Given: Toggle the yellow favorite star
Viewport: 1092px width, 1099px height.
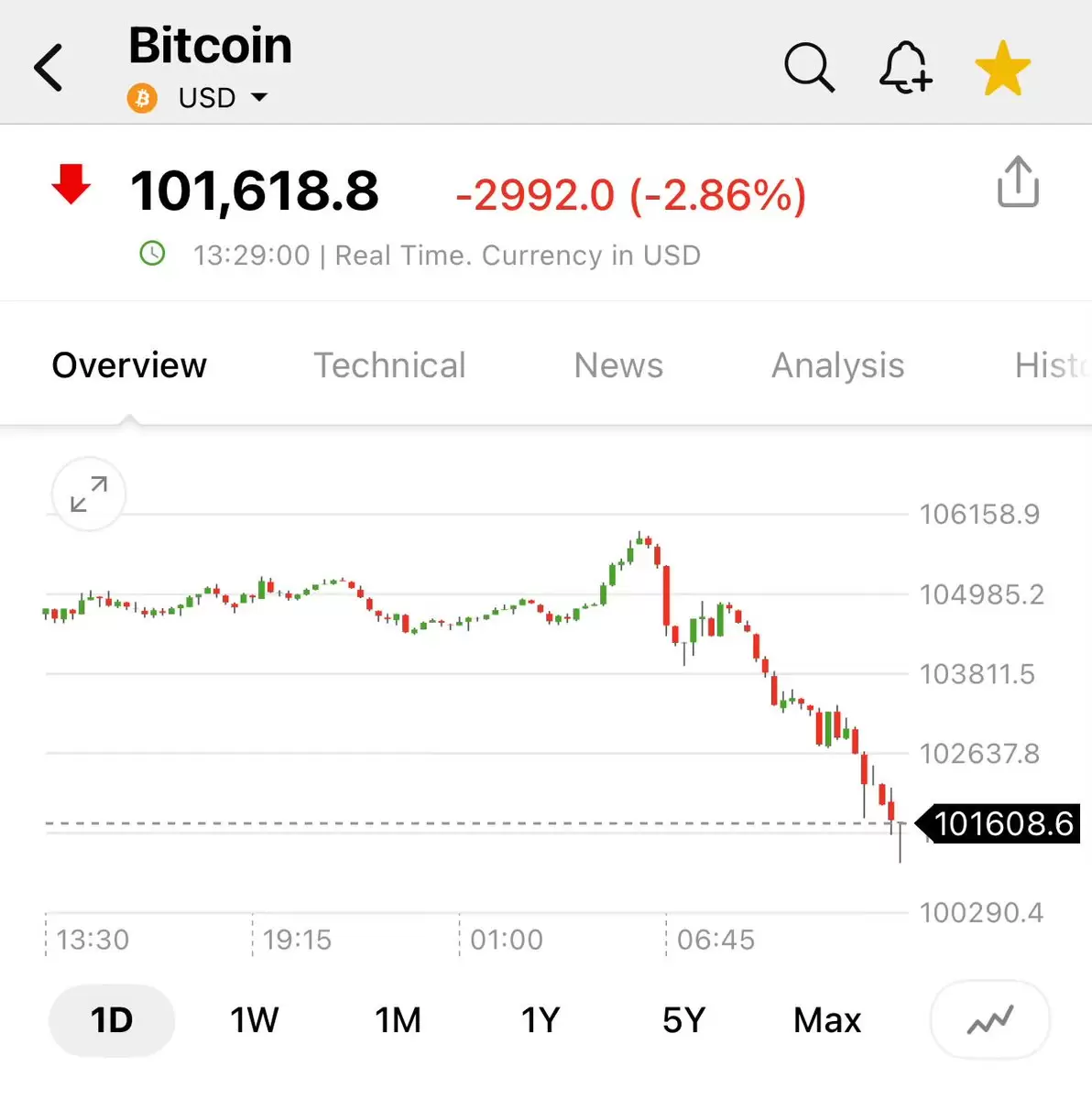Looking at the screenshot, I should [x=1003, y=69].
